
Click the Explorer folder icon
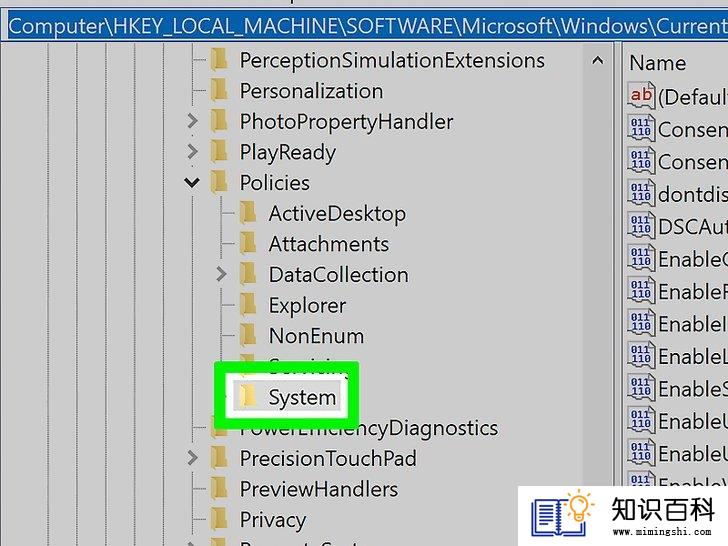[248, 305]
